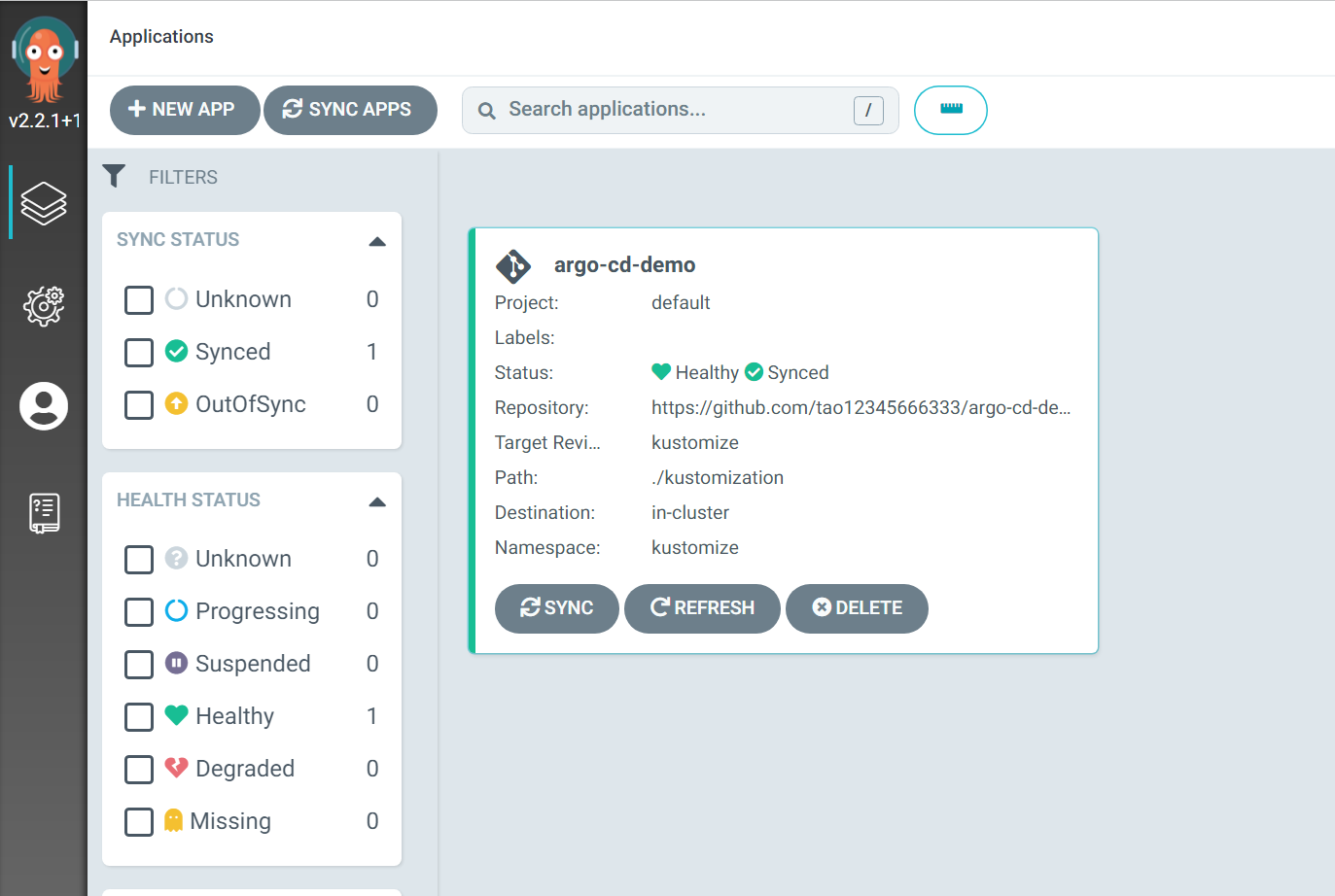This screenshot has height=896, width=1335.
Task: Click the in-cluster destination value
Action: click(x=690, y=513)
